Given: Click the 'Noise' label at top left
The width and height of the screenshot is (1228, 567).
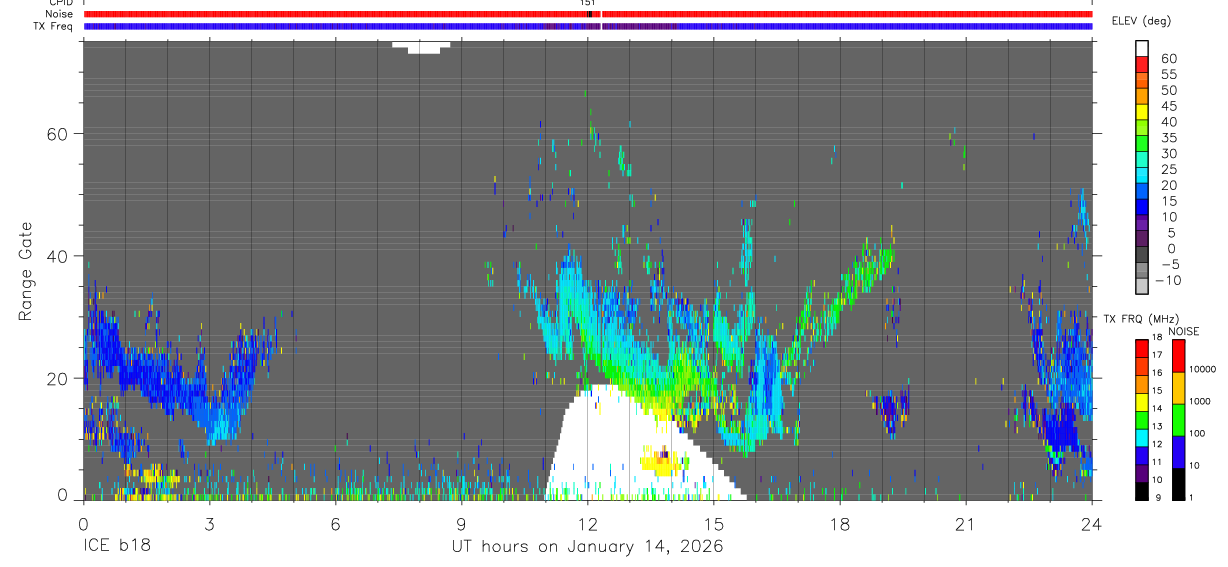Looking at the screenshot, I should coord(59,14).
